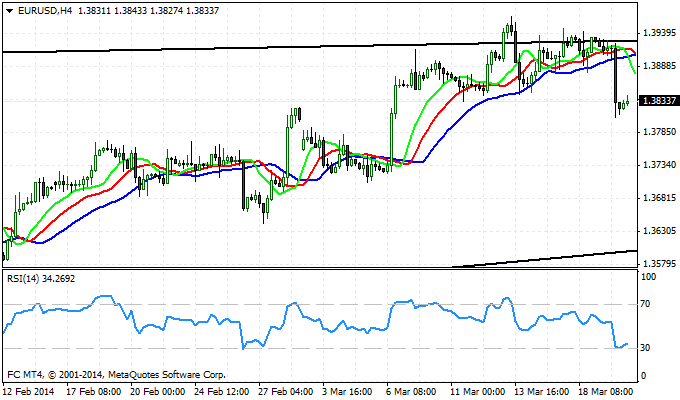
Task: Click the 3 Mar 16:00 time label
Action: click(347, 391)
